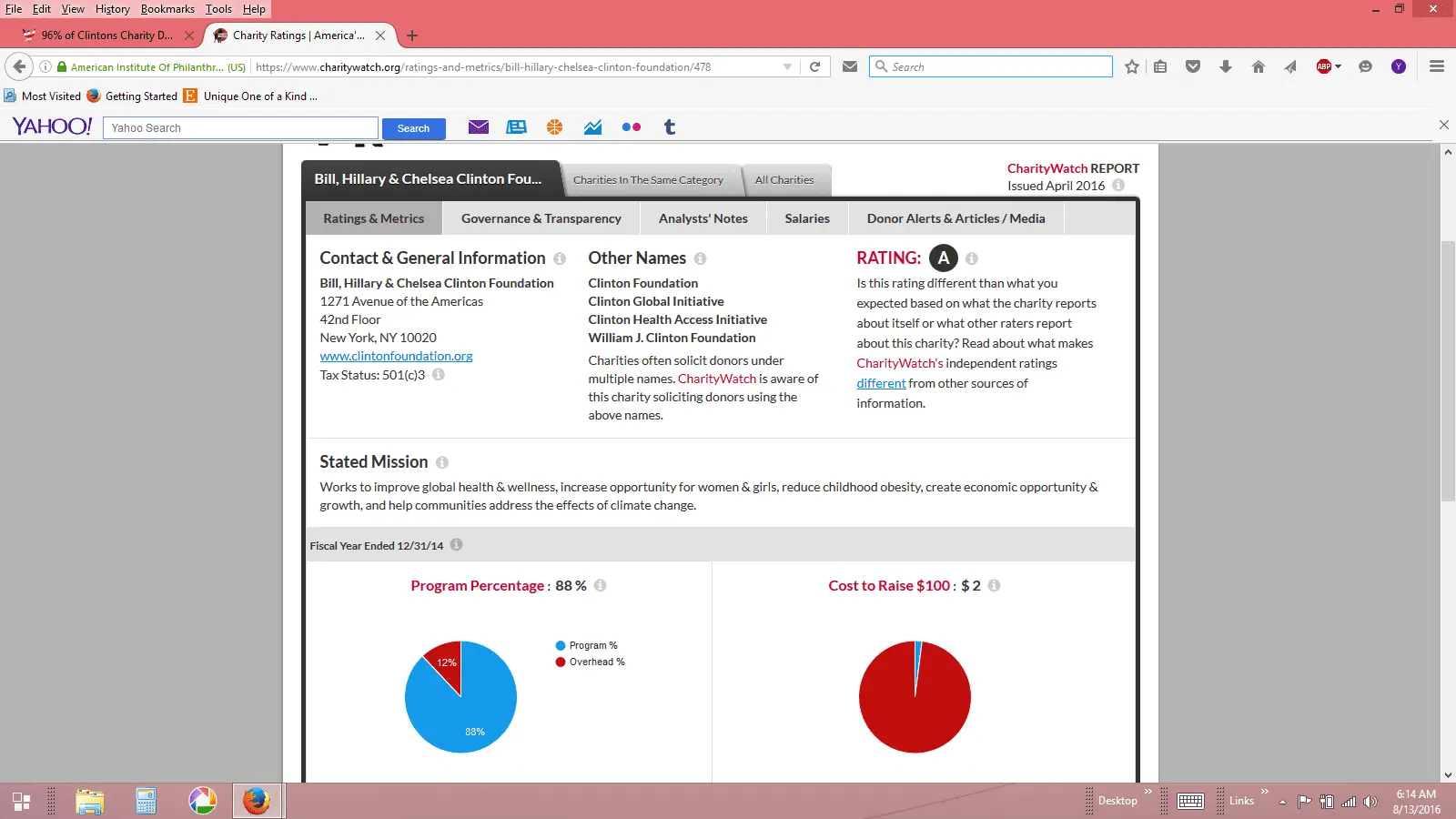Open the Bookmarks menu
This screenshot has height=819, width=1456.
[x=167, y=9]
